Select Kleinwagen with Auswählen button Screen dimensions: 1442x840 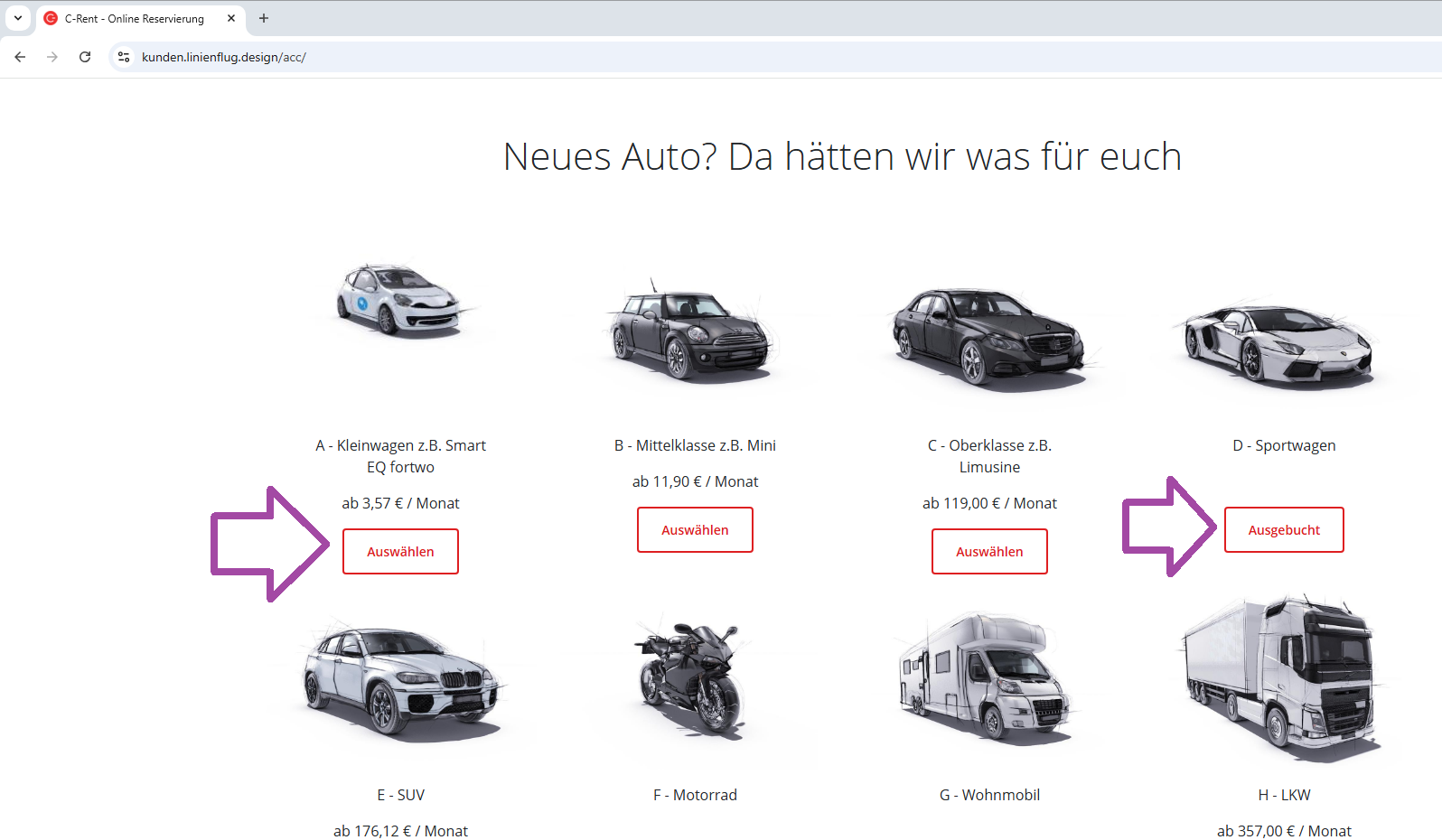400,552
